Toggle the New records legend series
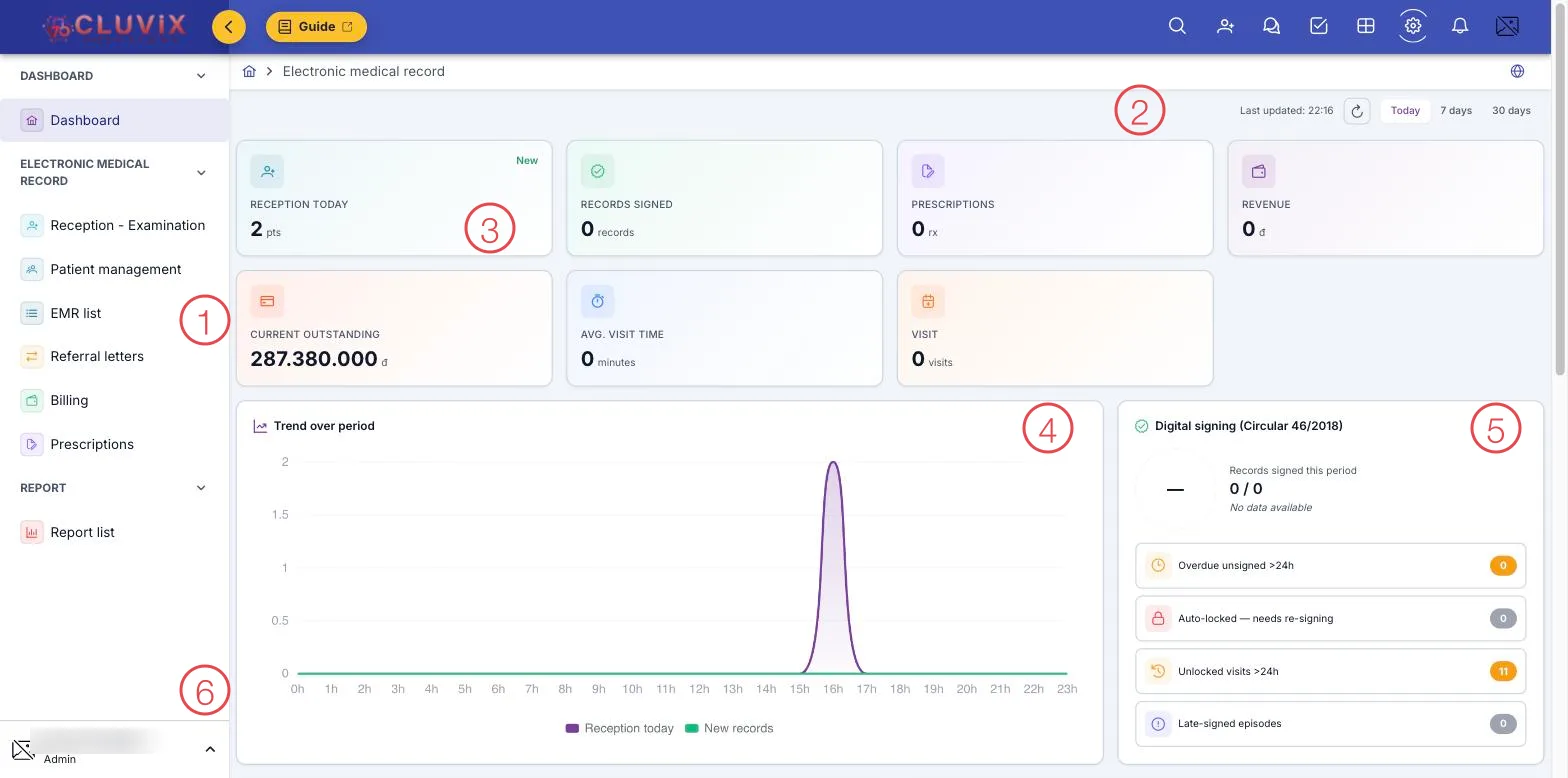Image resolution: width=1568 pixels, height=778 pixels. [x=729, y=728]
